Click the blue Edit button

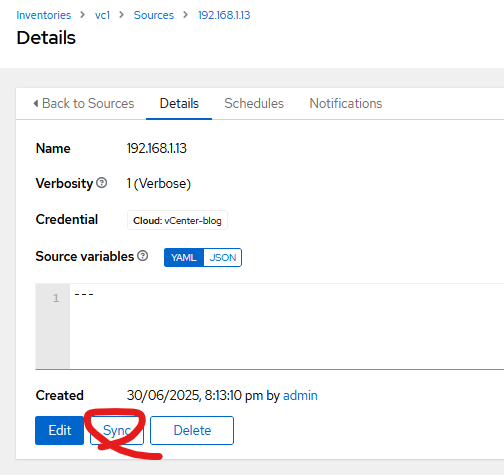click(x=59, y=430)
